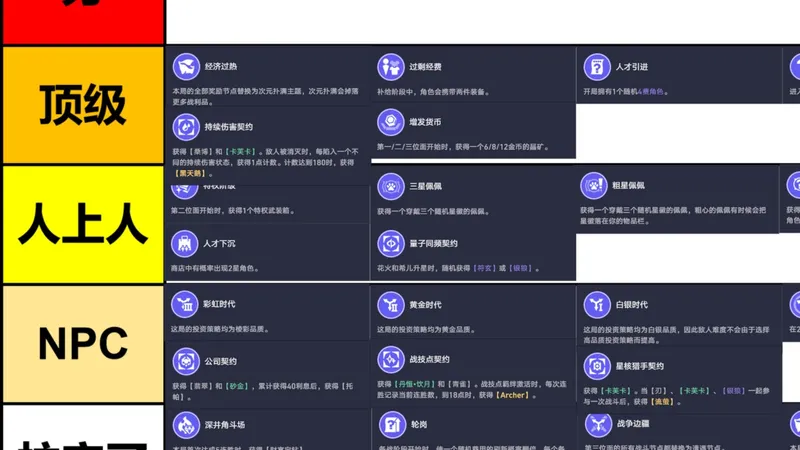Click the 粗星佩佩 title text

point(628,185)
